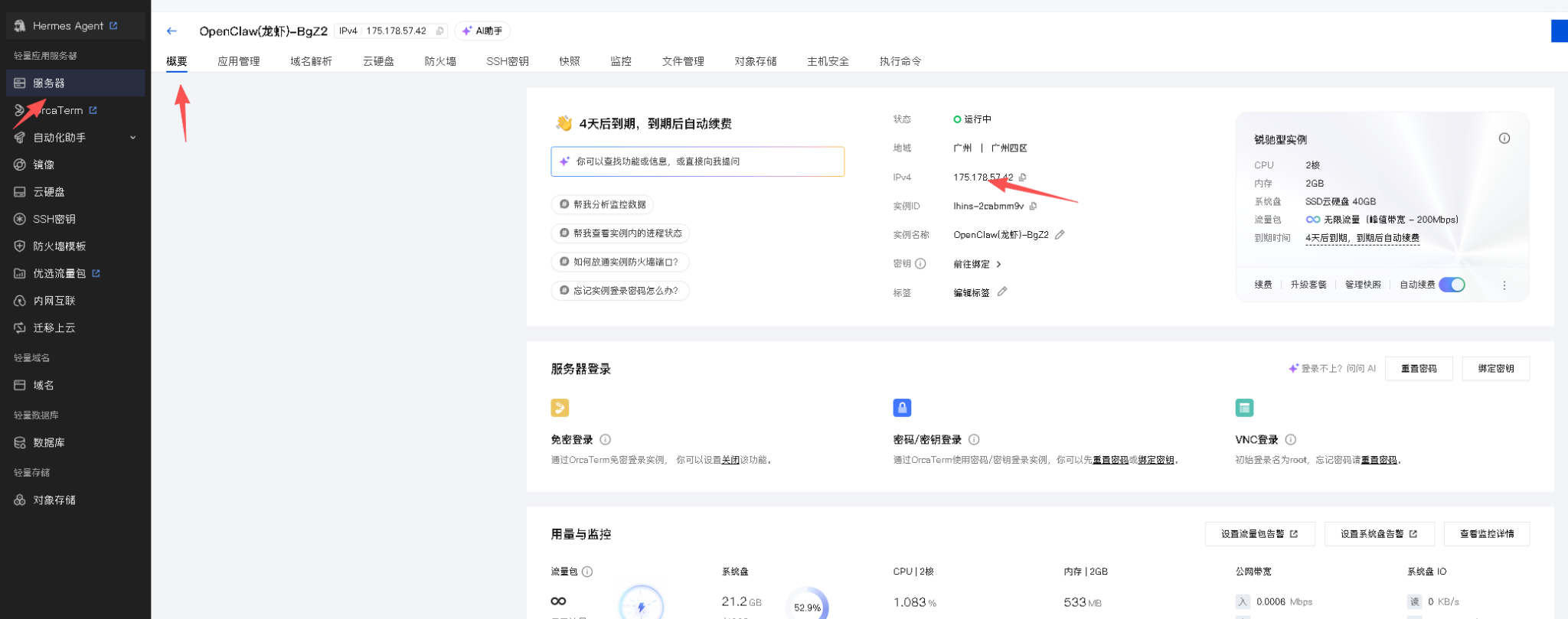Edit the instance name pencil icon
Screen dimensions: 1568x619
[1060, 235]
